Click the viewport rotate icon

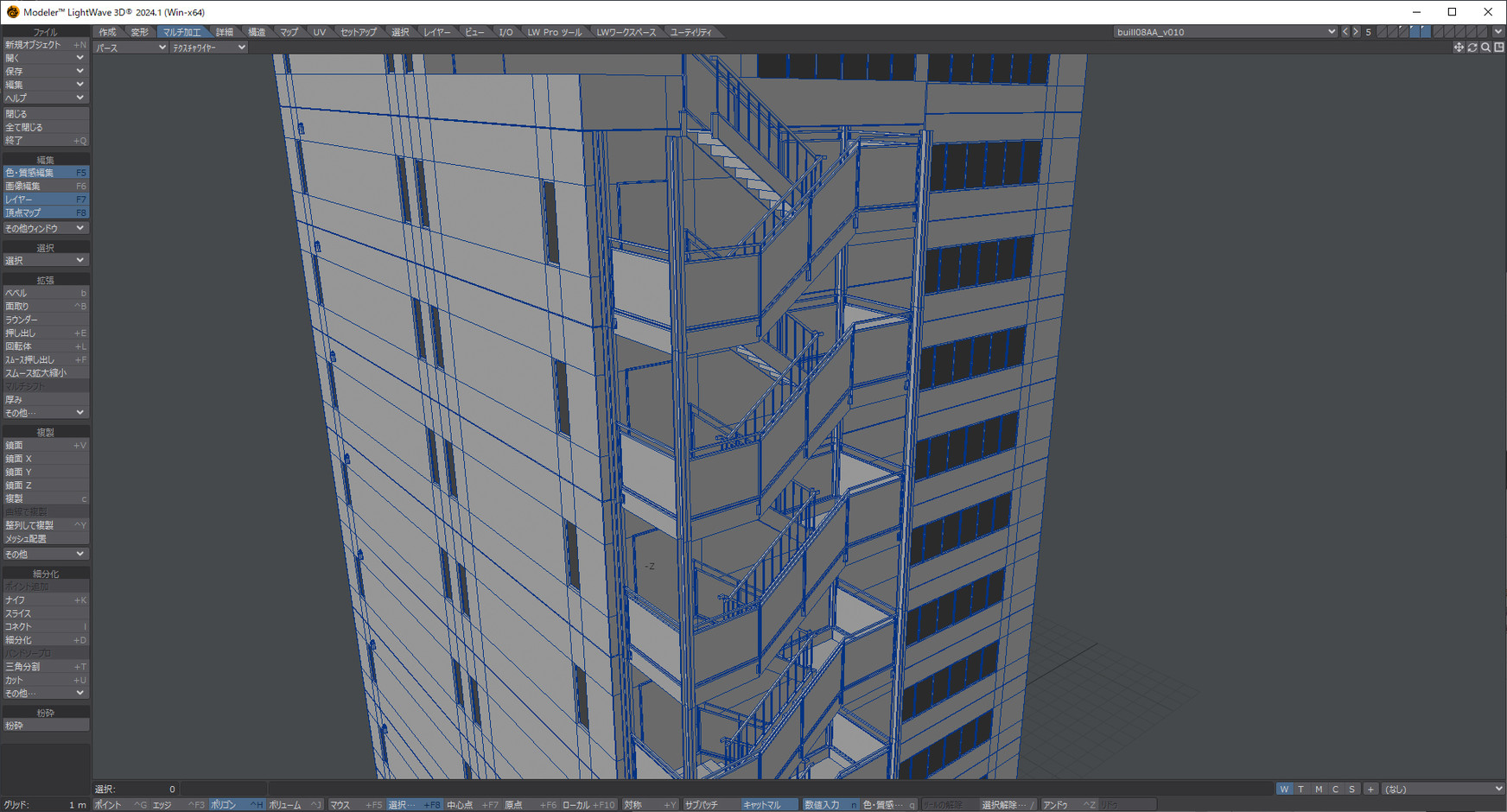point(1472,48)
